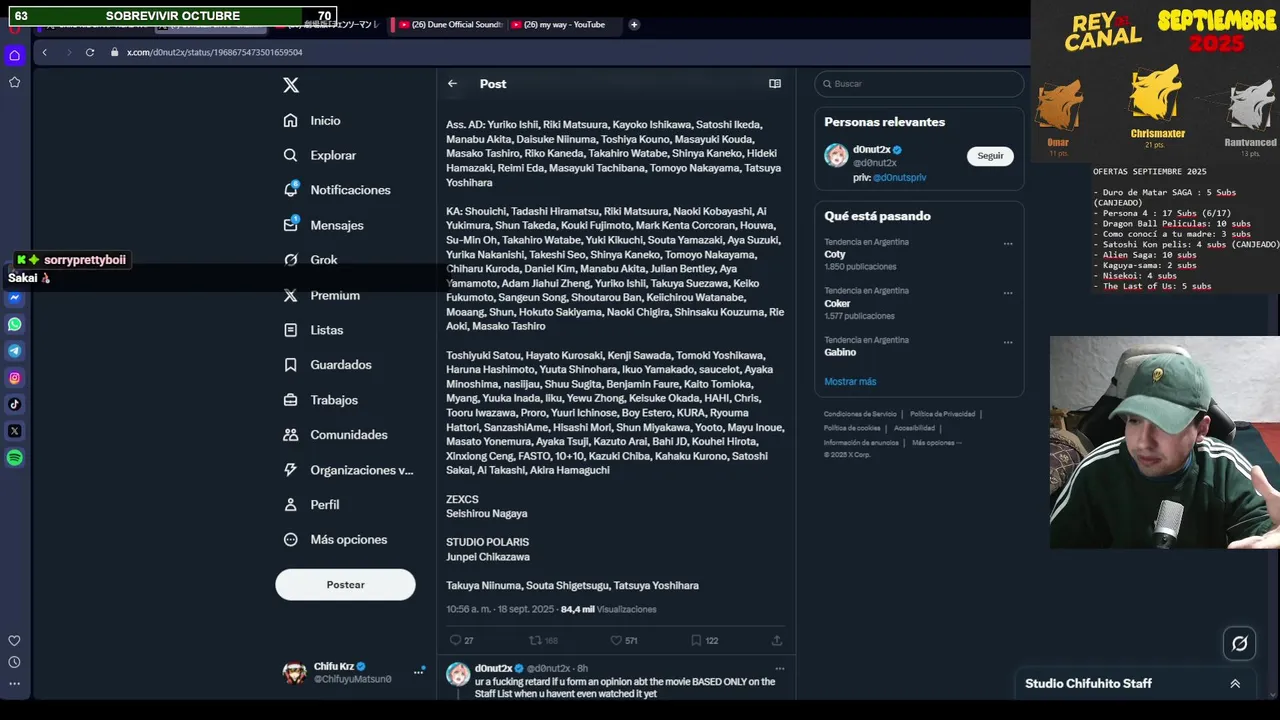This screenshot has height=720, width=1280.
Task: Switch to my way - YouTube tab
Action: point(563,24)
